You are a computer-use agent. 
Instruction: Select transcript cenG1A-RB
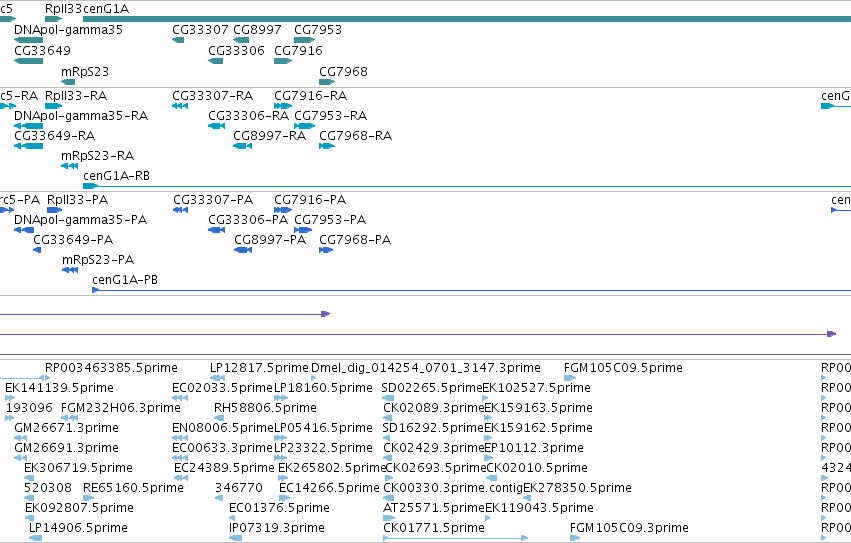467,186
